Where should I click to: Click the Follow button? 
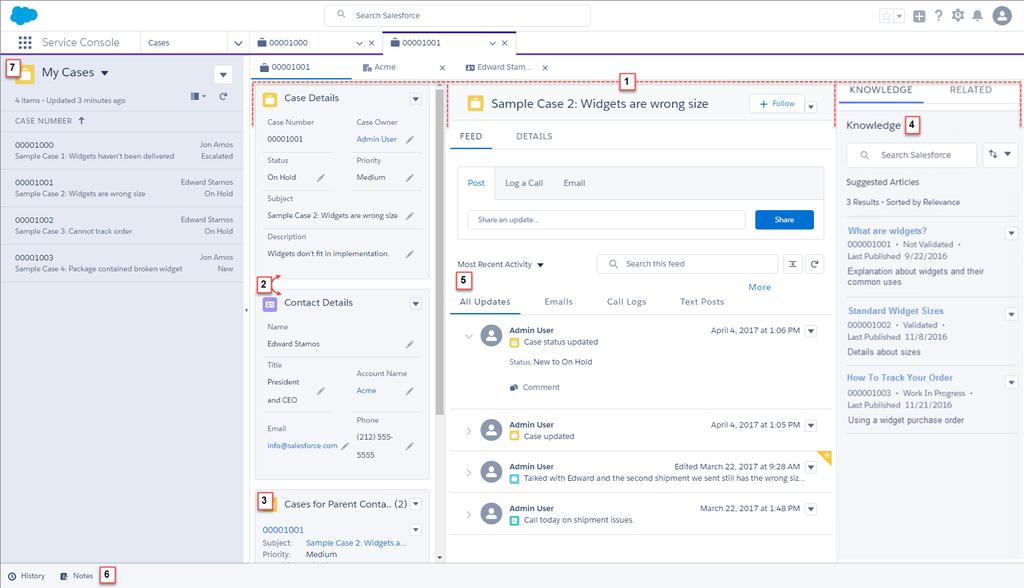pos(776,104)
